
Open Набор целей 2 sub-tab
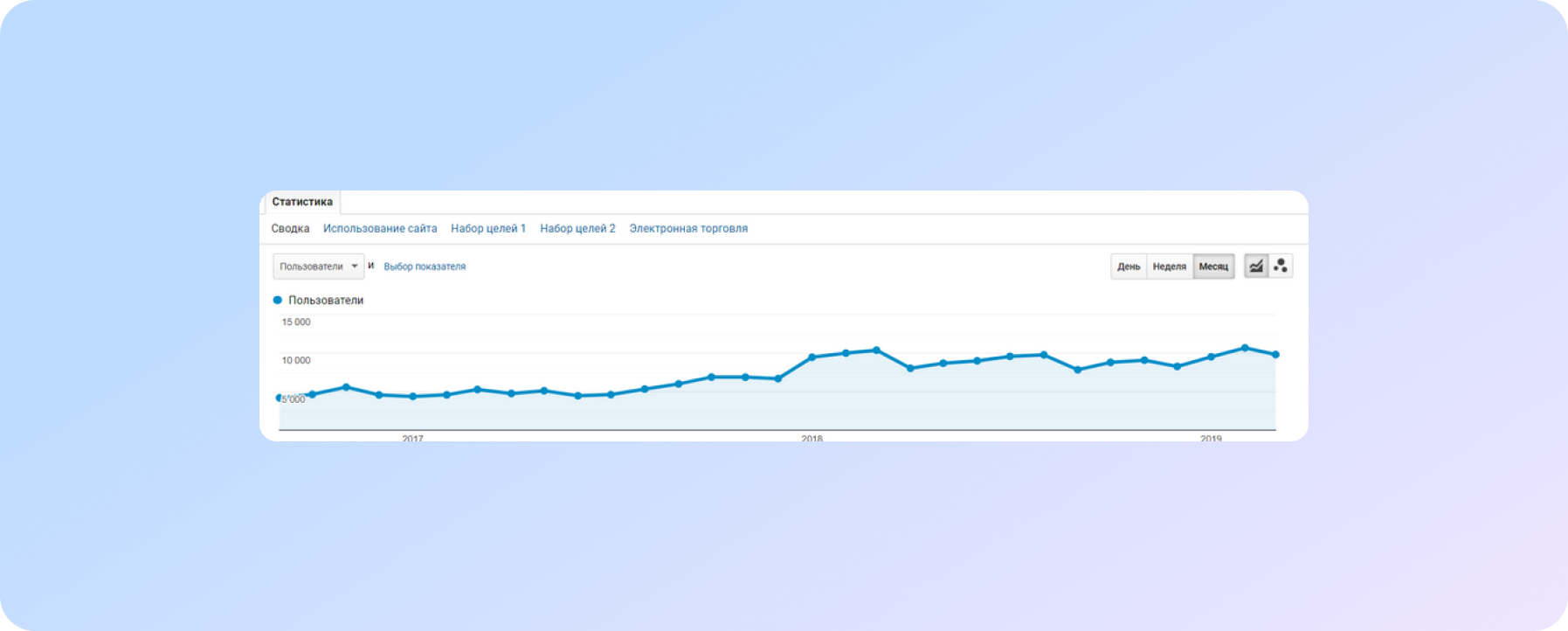point(577,228)
